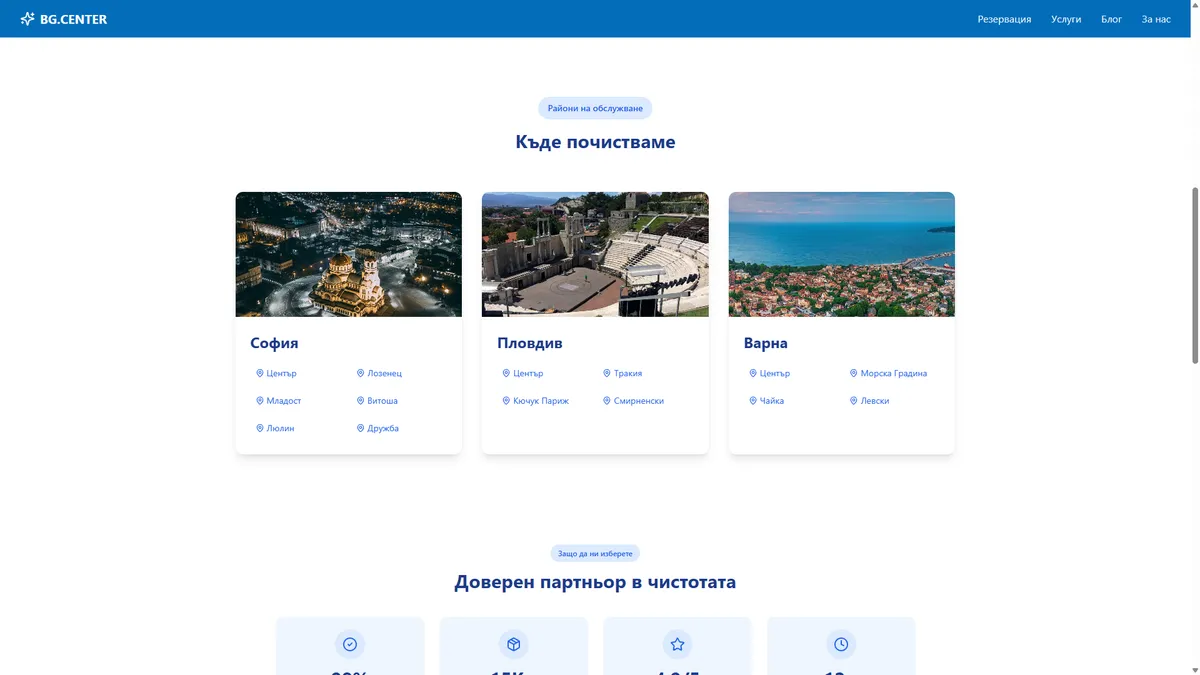Click the checkmark circle icon above 99%
This screenshot has width=1200, height=675.
click(349, 644)
